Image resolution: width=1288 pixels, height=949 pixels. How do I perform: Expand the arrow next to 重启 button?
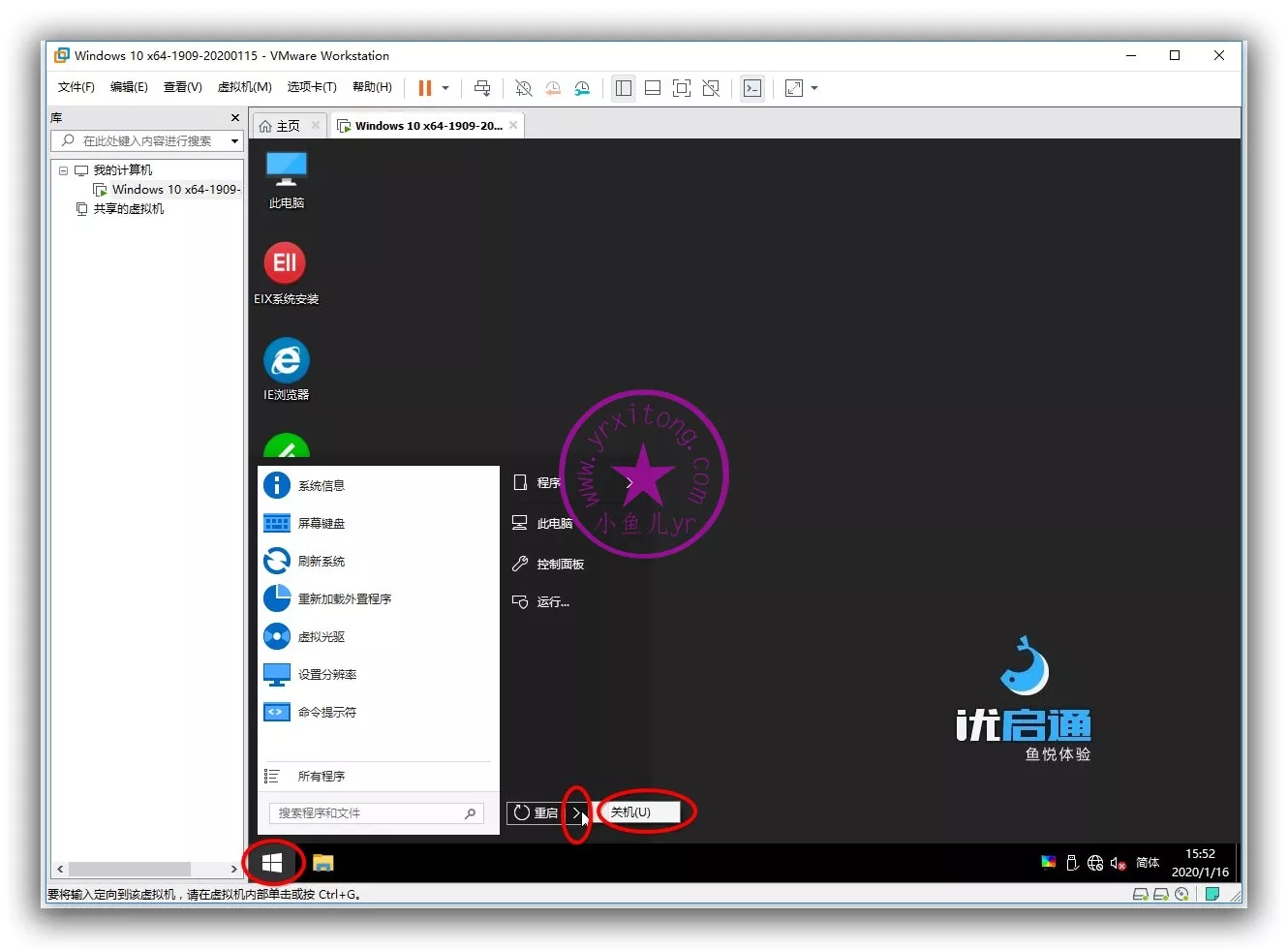click(577, 812)
